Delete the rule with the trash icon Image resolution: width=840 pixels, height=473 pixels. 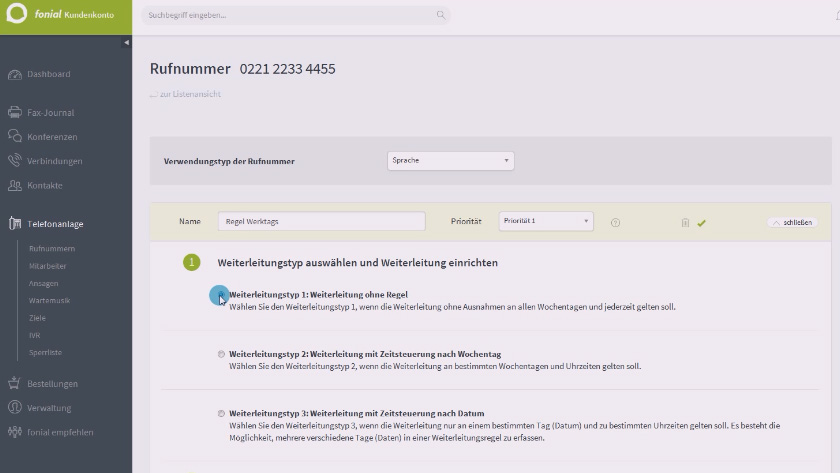tap(685, 222)
